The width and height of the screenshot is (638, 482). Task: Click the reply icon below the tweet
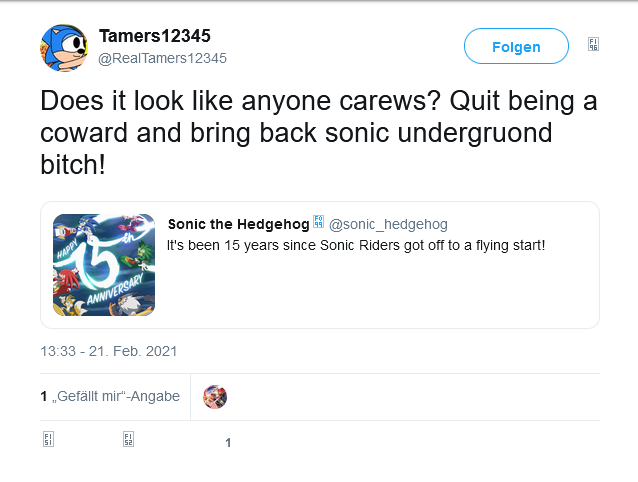coord(48,440)
